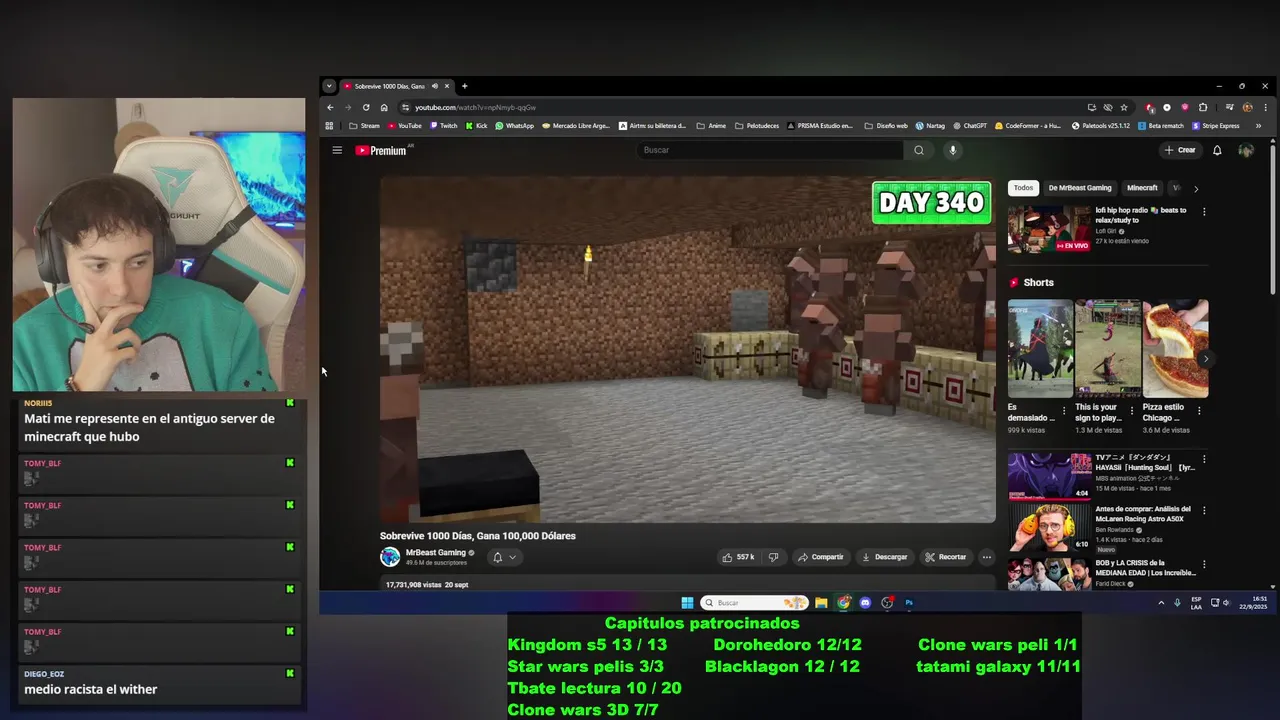Open the WhatsApp bookmark
This screenshot has width=1280, height=720.
point(514,126)
